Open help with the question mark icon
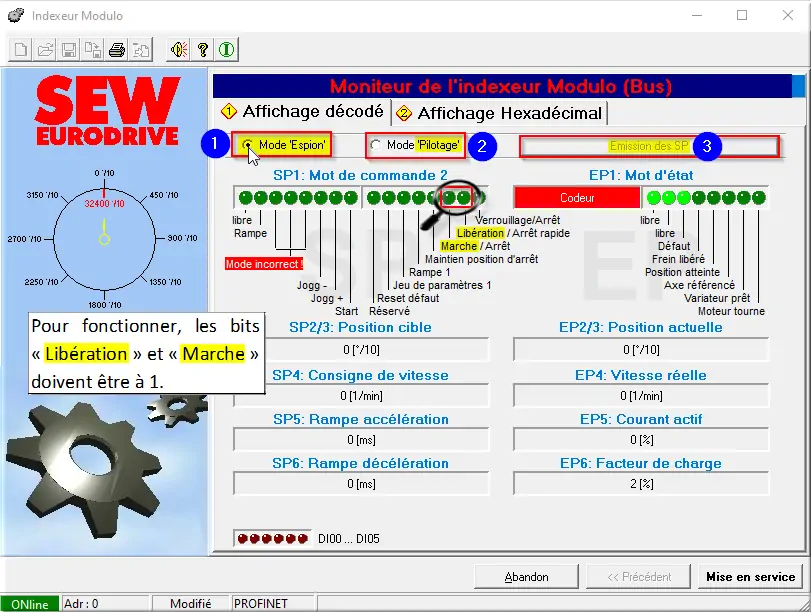Screen dimensions: 811x612 203,50
